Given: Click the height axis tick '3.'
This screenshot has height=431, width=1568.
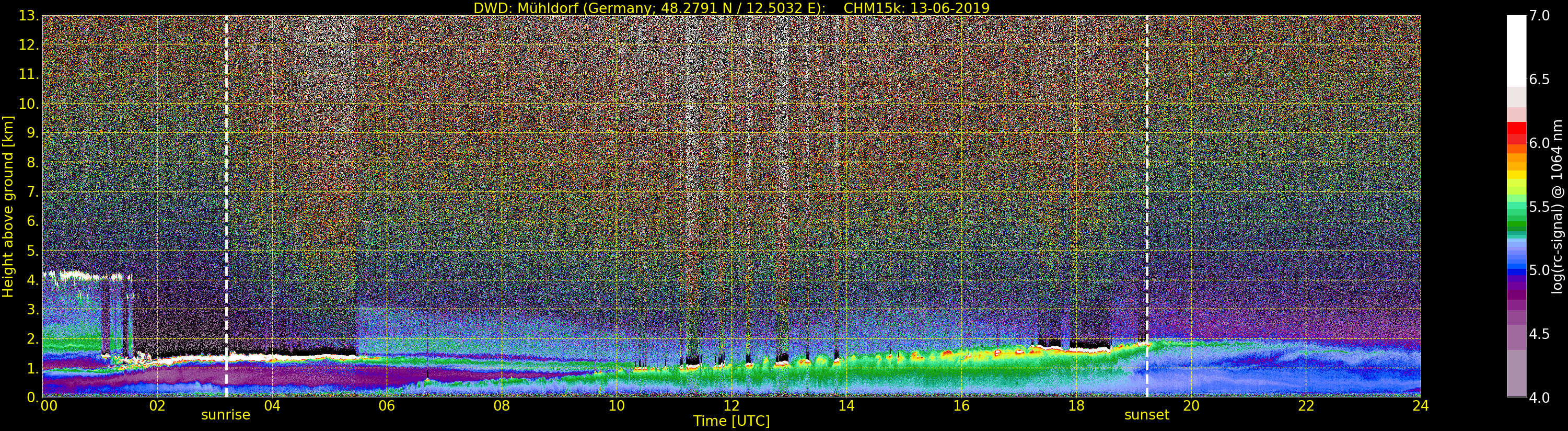Looking at the screenshot, I should 32,309.
